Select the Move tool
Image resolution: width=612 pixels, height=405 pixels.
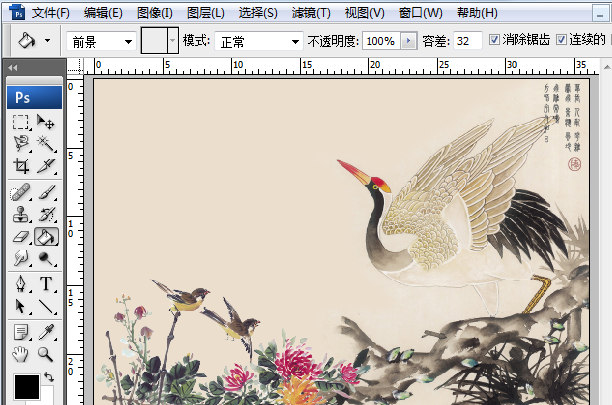tap(46, 122)
